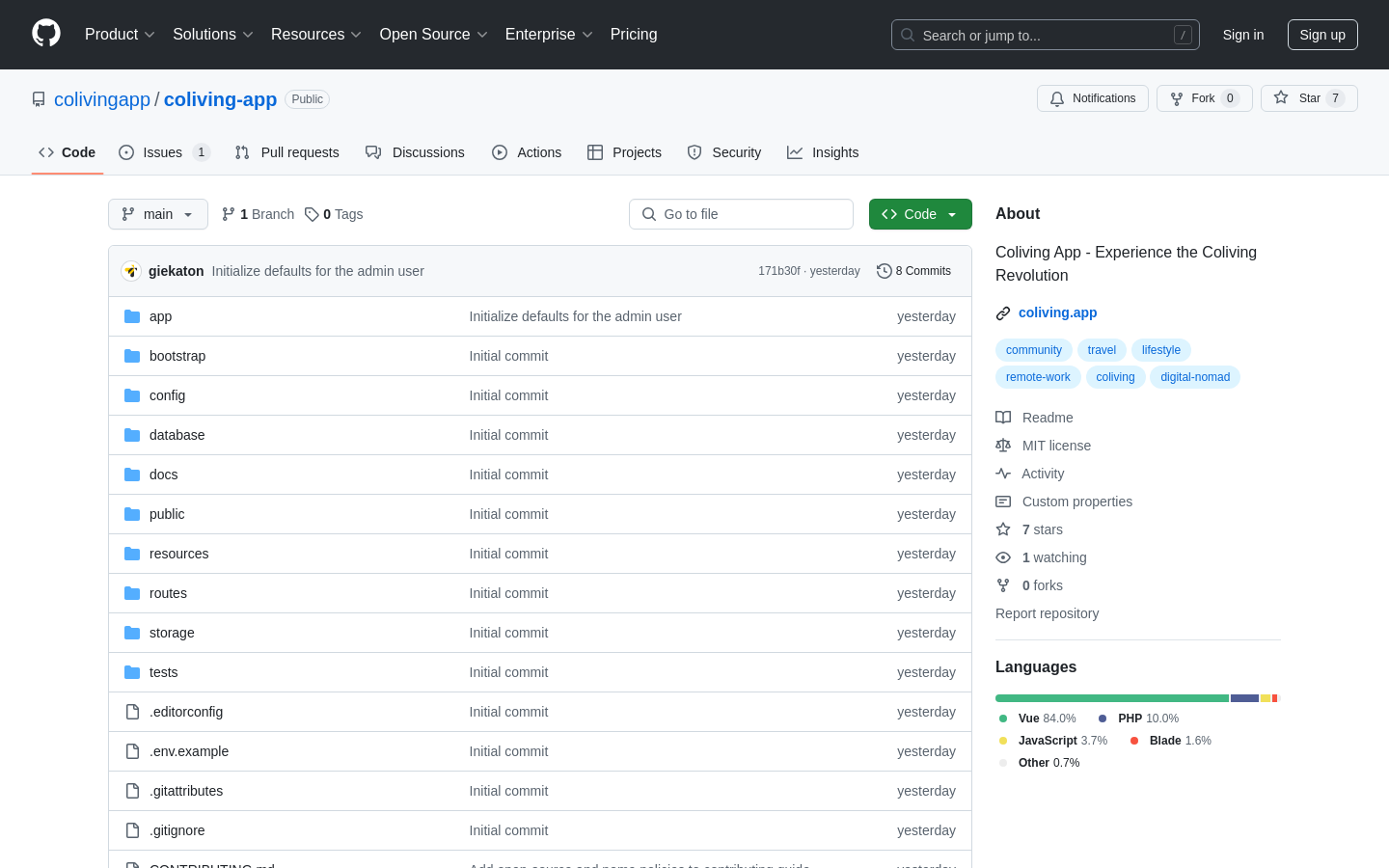
Task: Star this repository
Action: click(x=1309, y=98)
